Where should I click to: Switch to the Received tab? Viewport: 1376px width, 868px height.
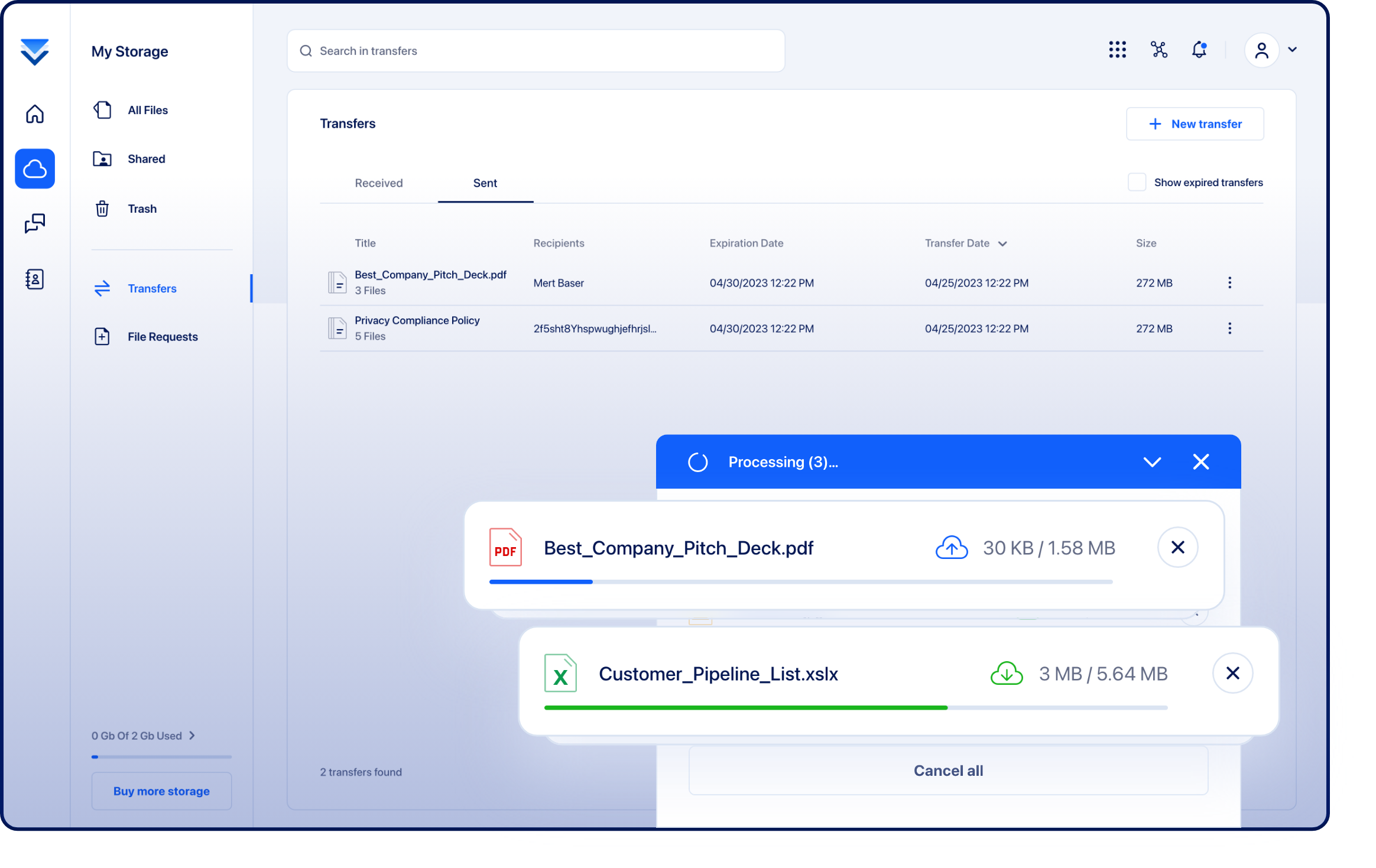click(378, 183)
